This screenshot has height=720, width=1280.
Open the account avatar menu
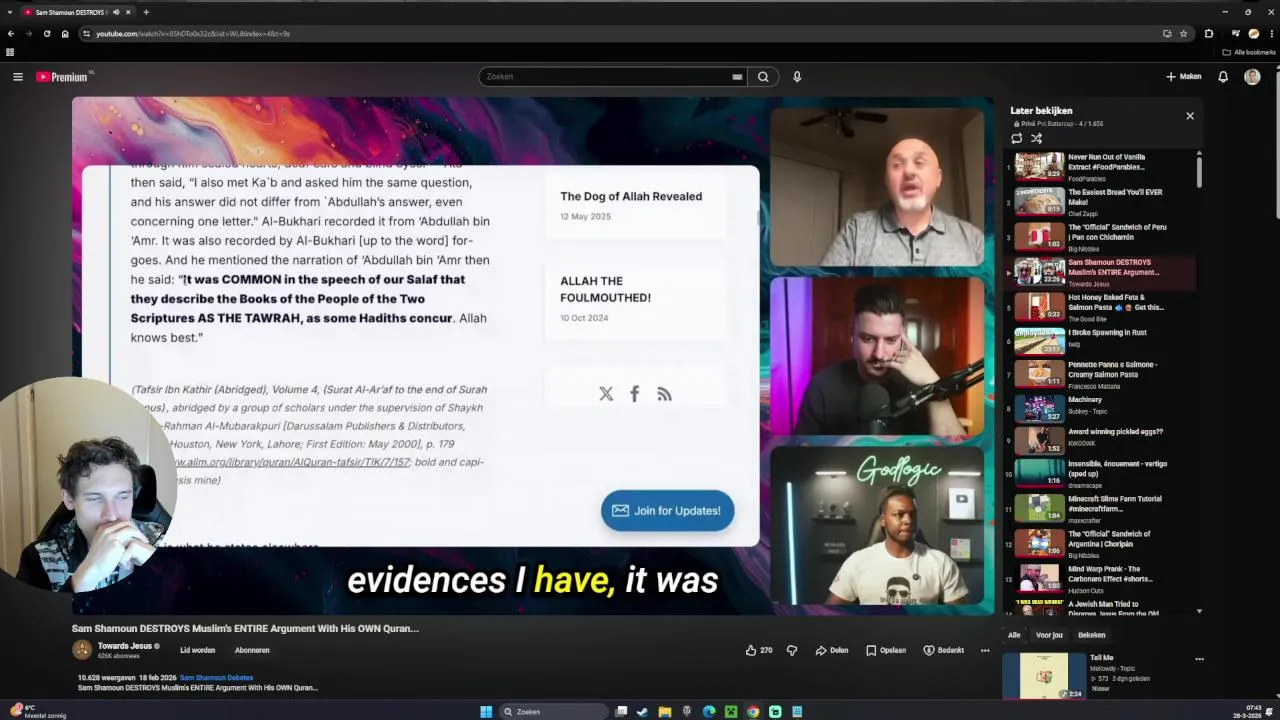pos(1252,77)
